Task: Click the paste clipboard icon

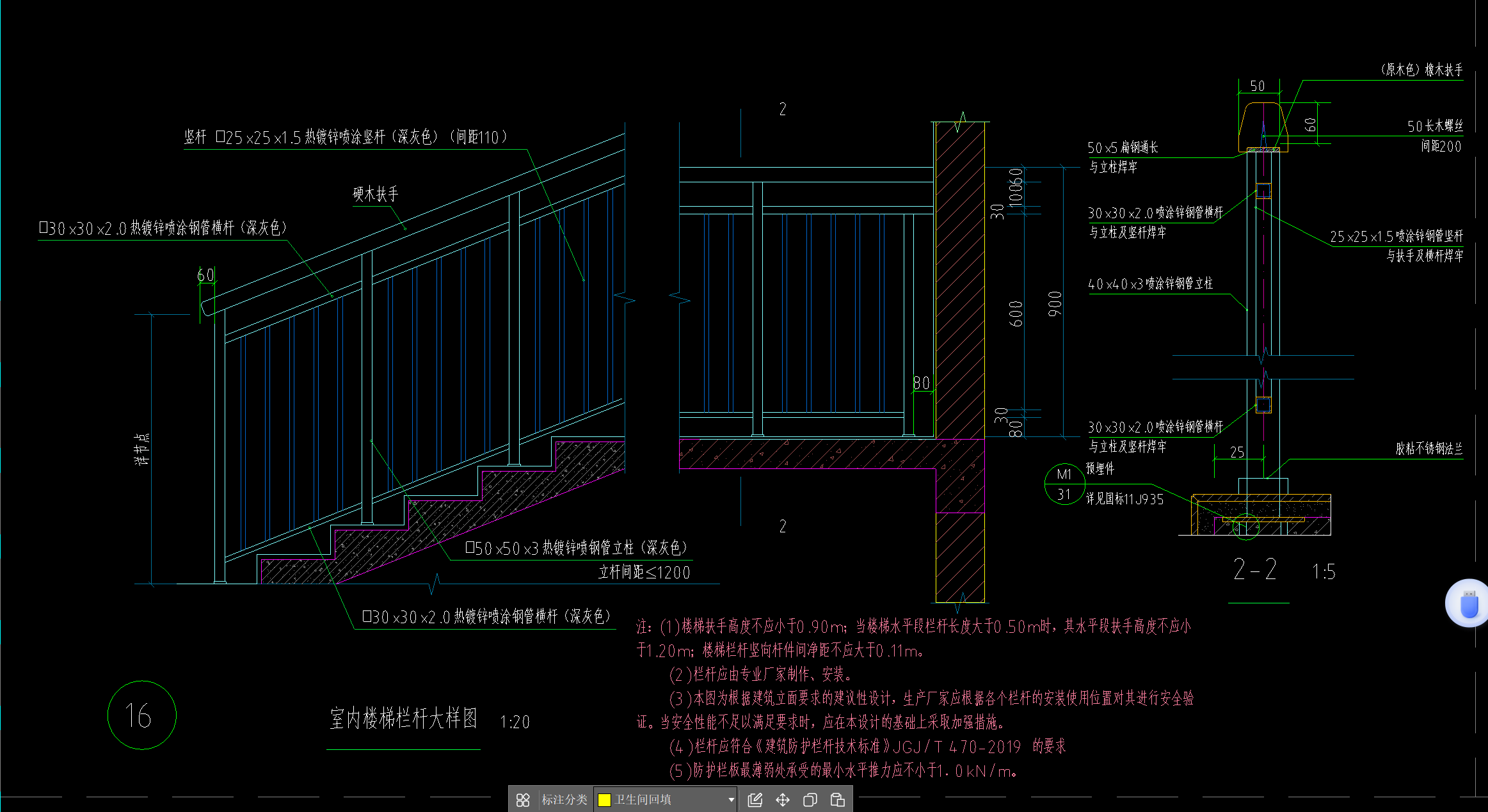Action: coord(838,800)
